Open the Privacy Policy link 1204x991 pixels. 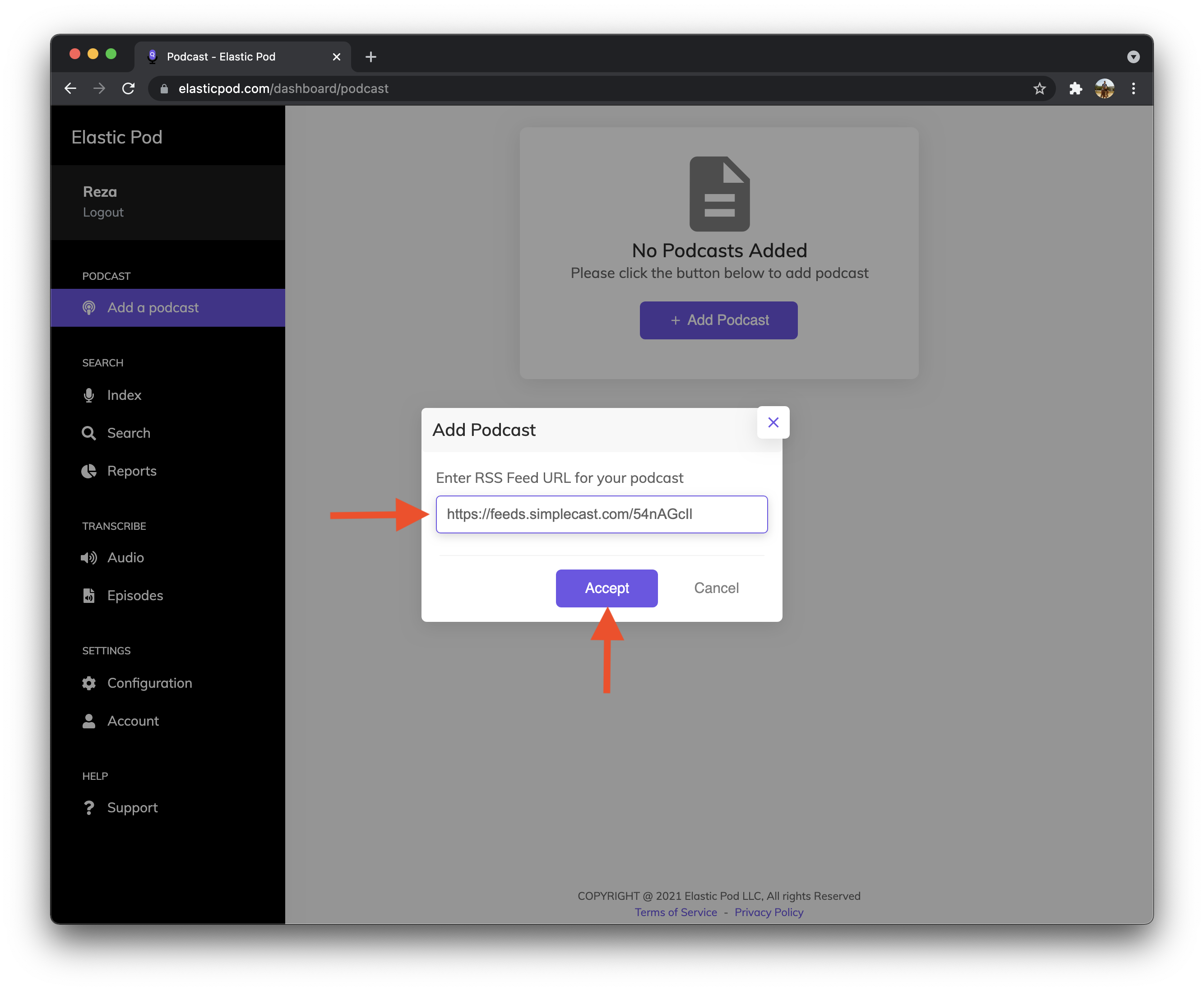click(x=769, y=912)
